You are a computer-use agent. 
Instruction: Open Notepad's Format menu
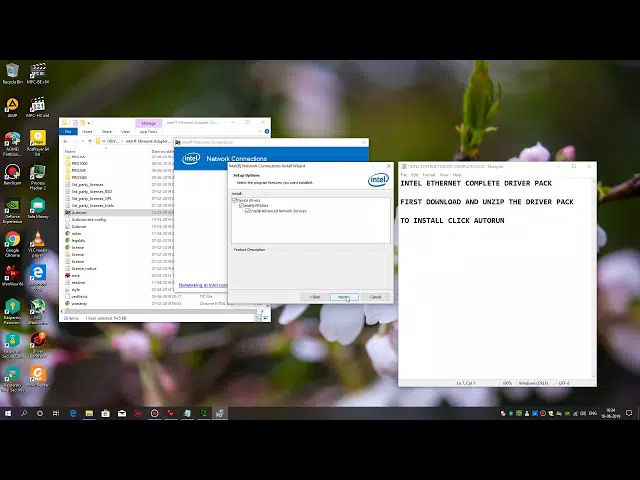tap(429, 175)
